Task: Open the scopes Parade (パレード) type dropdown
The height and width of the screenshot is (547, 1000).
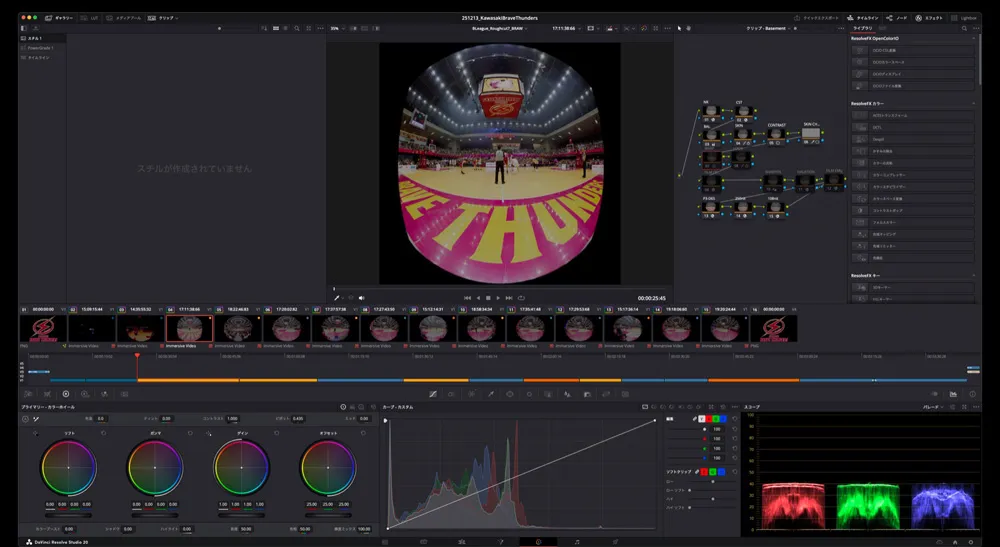Action: (933, 407)
